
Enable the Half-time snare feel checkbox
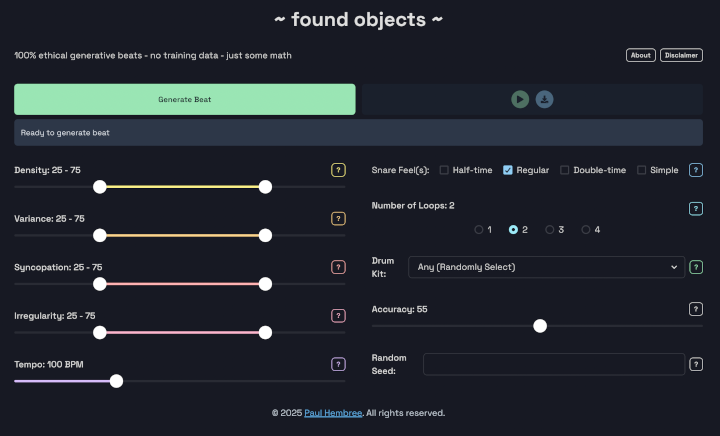point(444,170)
